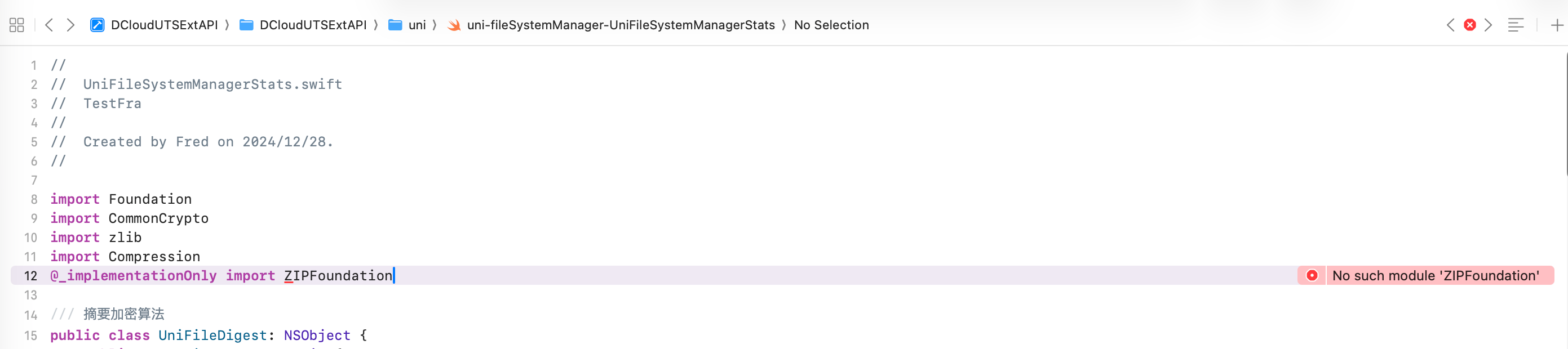Viewport: 1568px width, 349px height.
Task: Add a new editor pane
Action: [x=1556, y=25]
